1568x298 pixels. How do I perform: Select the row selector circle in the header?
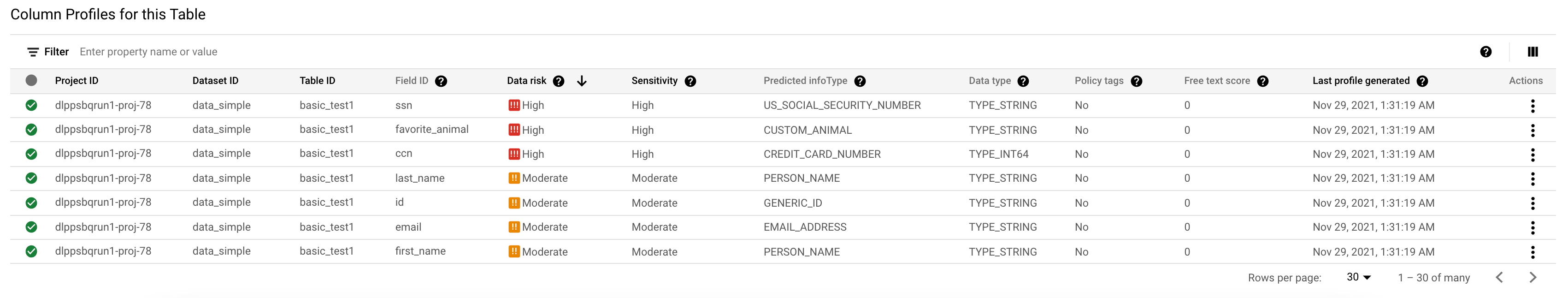[x=32, y=80]
